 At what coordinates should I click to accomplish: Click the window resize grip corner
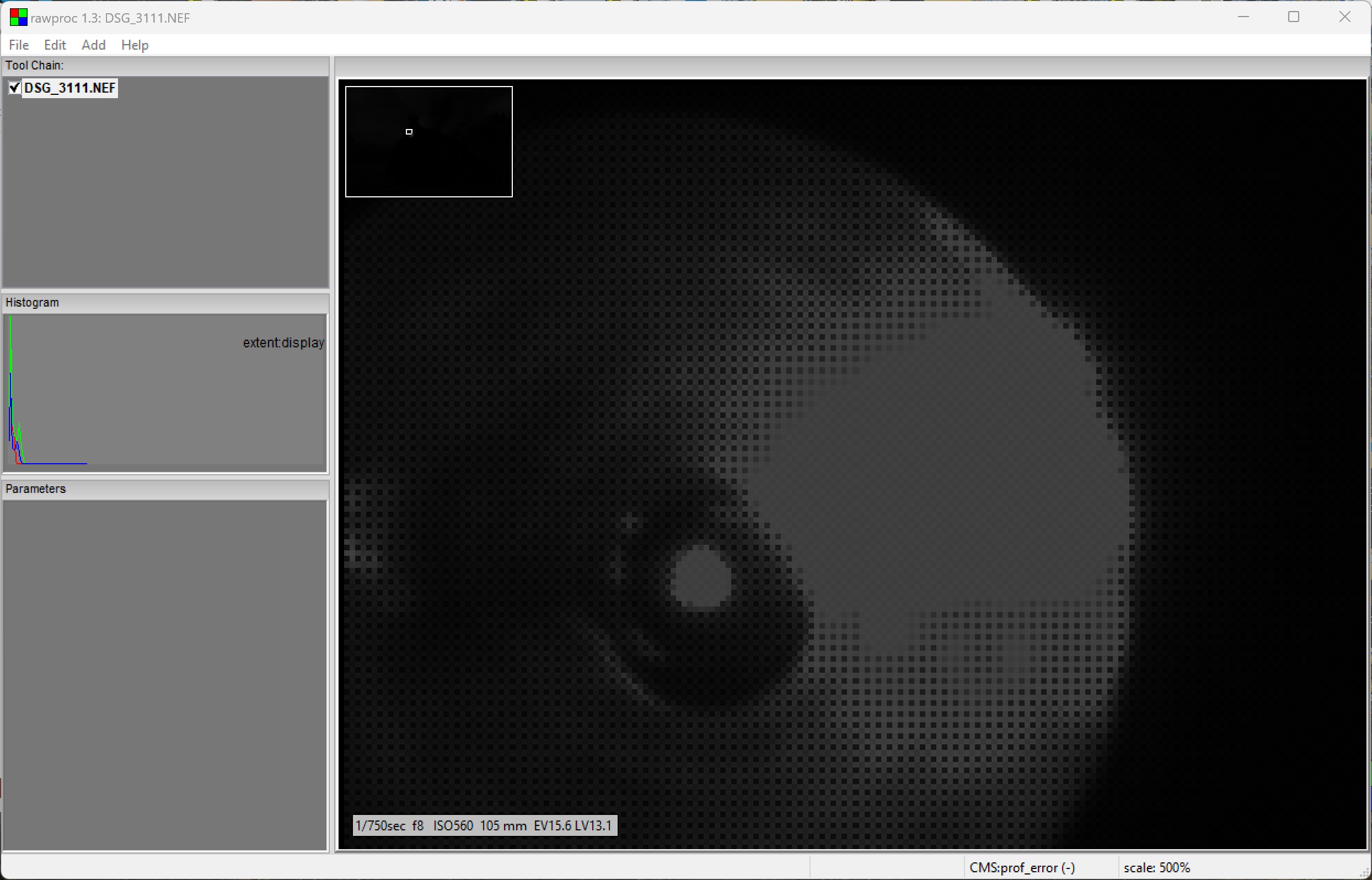pos(1365,873)
